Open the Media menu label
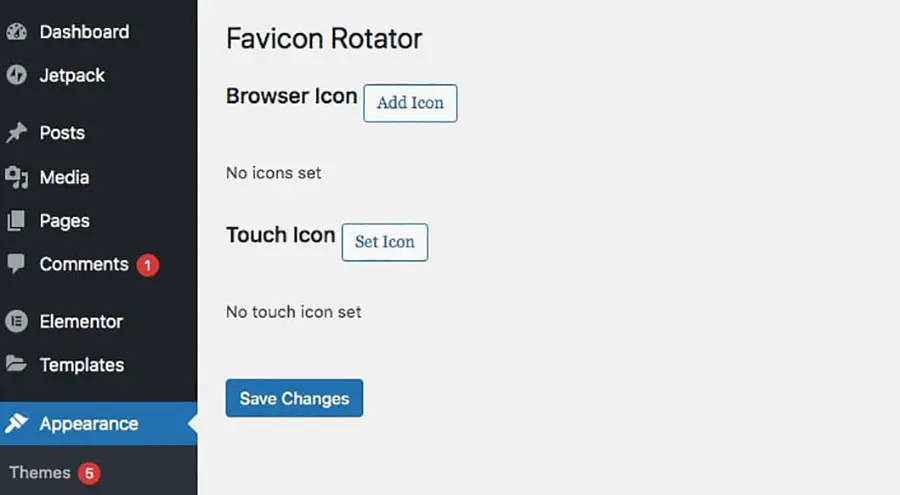Screen dimensions: 900x495 tap(64, 177)
